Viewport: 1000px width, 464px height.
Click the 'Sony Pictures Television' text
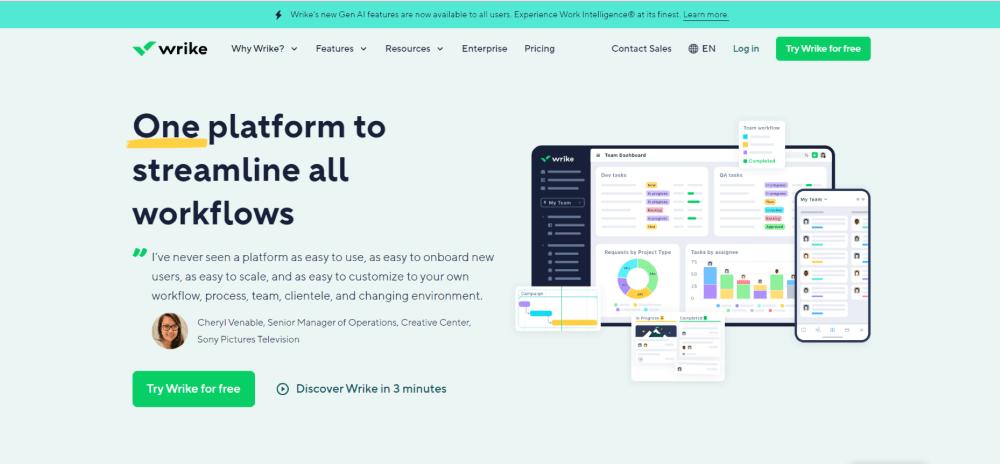click(x=248, y=340)
